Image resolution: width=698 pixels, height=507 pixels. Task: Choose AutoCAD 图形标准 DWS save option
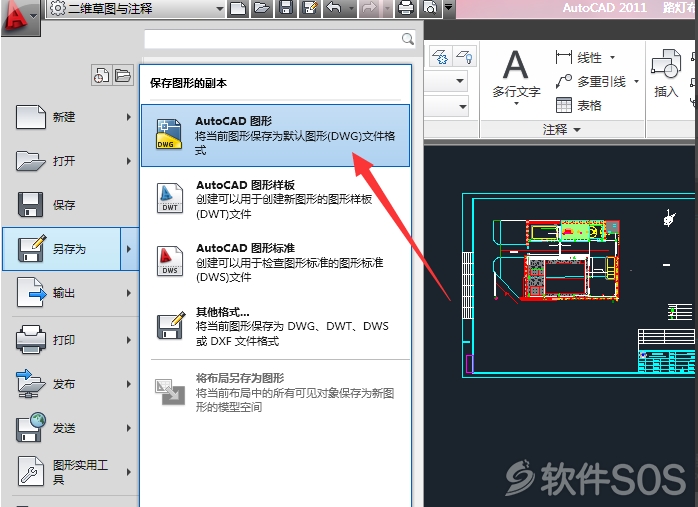click(276, 262)
